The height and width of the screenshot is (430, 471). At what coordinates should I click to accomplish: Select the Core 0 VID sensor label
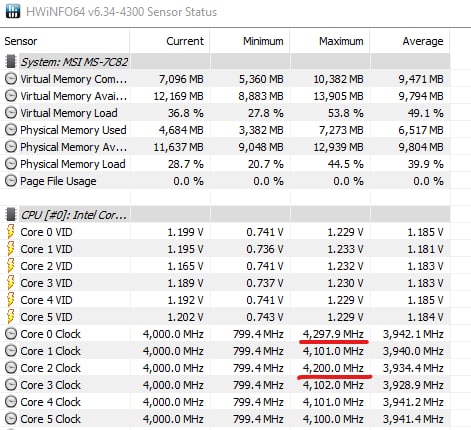point(46,232)
